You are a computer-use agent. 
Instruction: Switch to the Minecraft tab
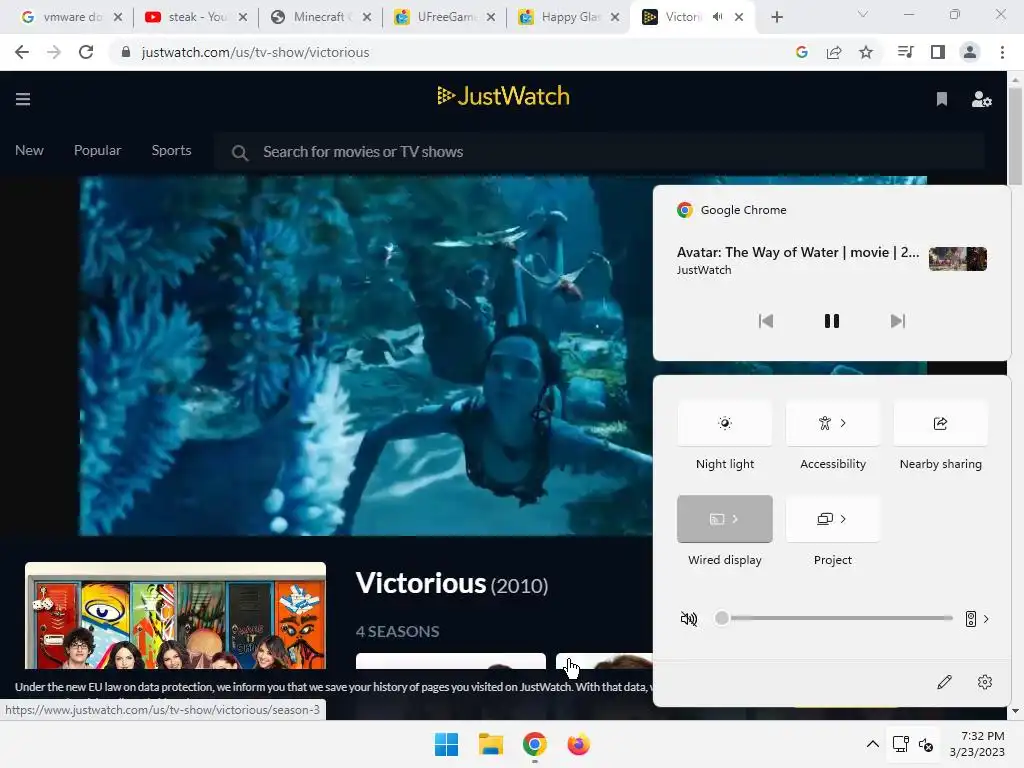pyautogui.click(x=320, y=17)
